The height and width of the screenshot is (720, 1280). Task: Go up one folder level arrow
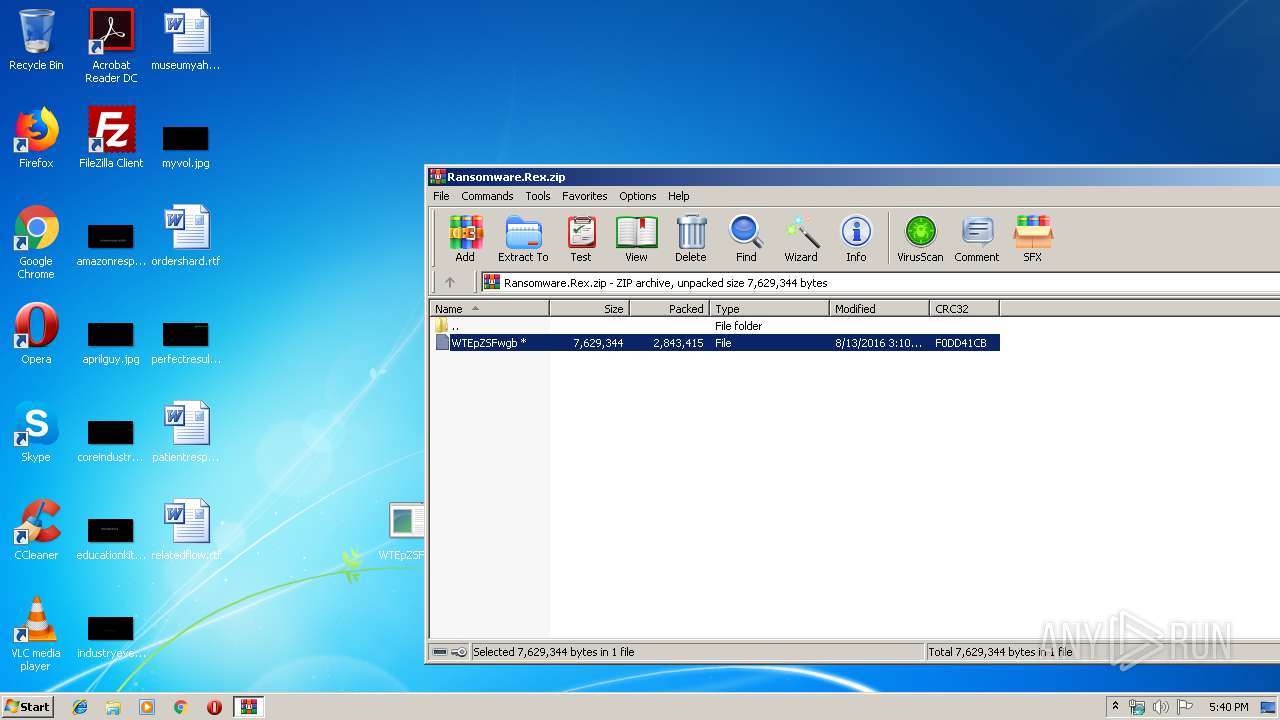tap(450, 282)
